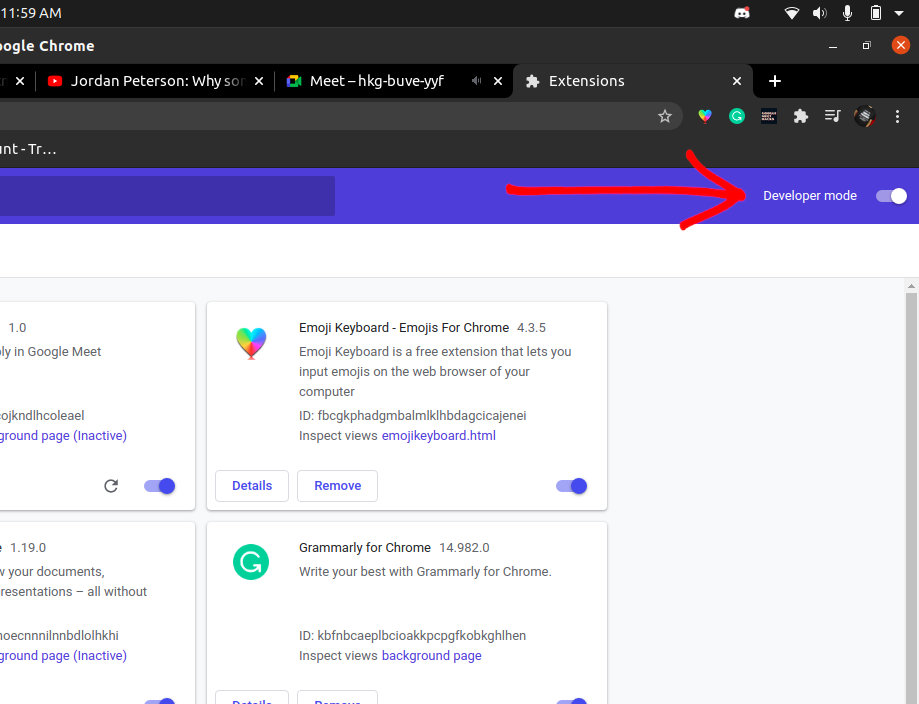Open the Grammarly toolbar icon

tap(737, 116)
